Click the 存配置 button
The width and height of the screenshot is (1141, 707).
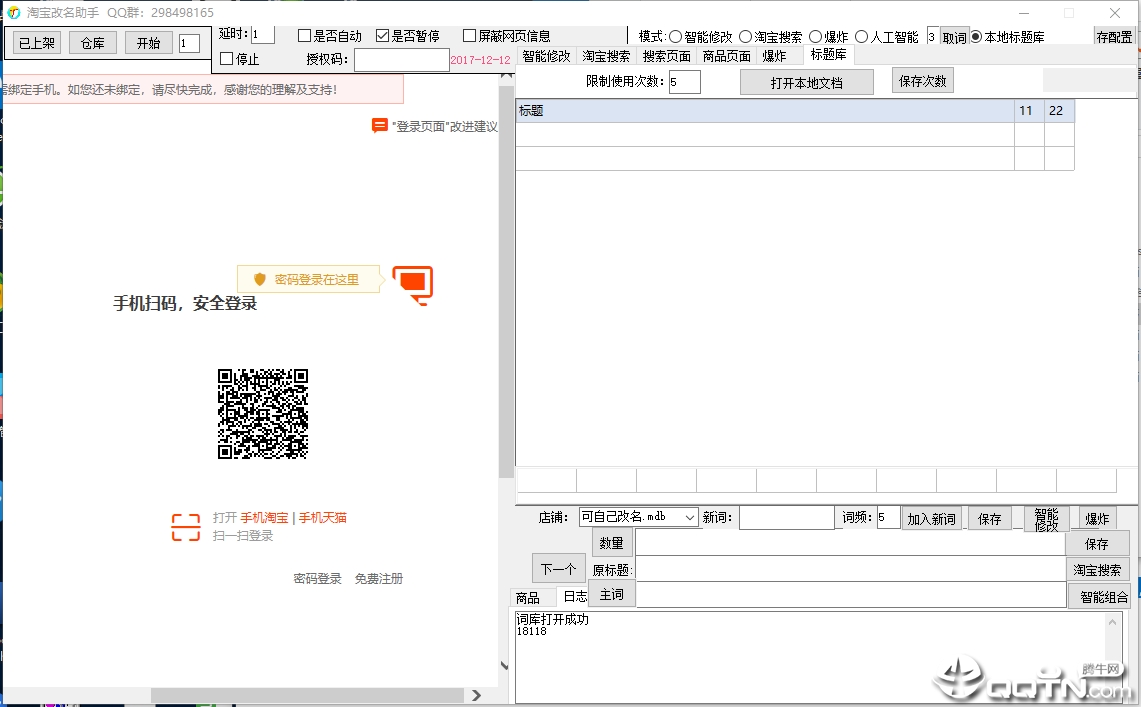coord(1114,36)
